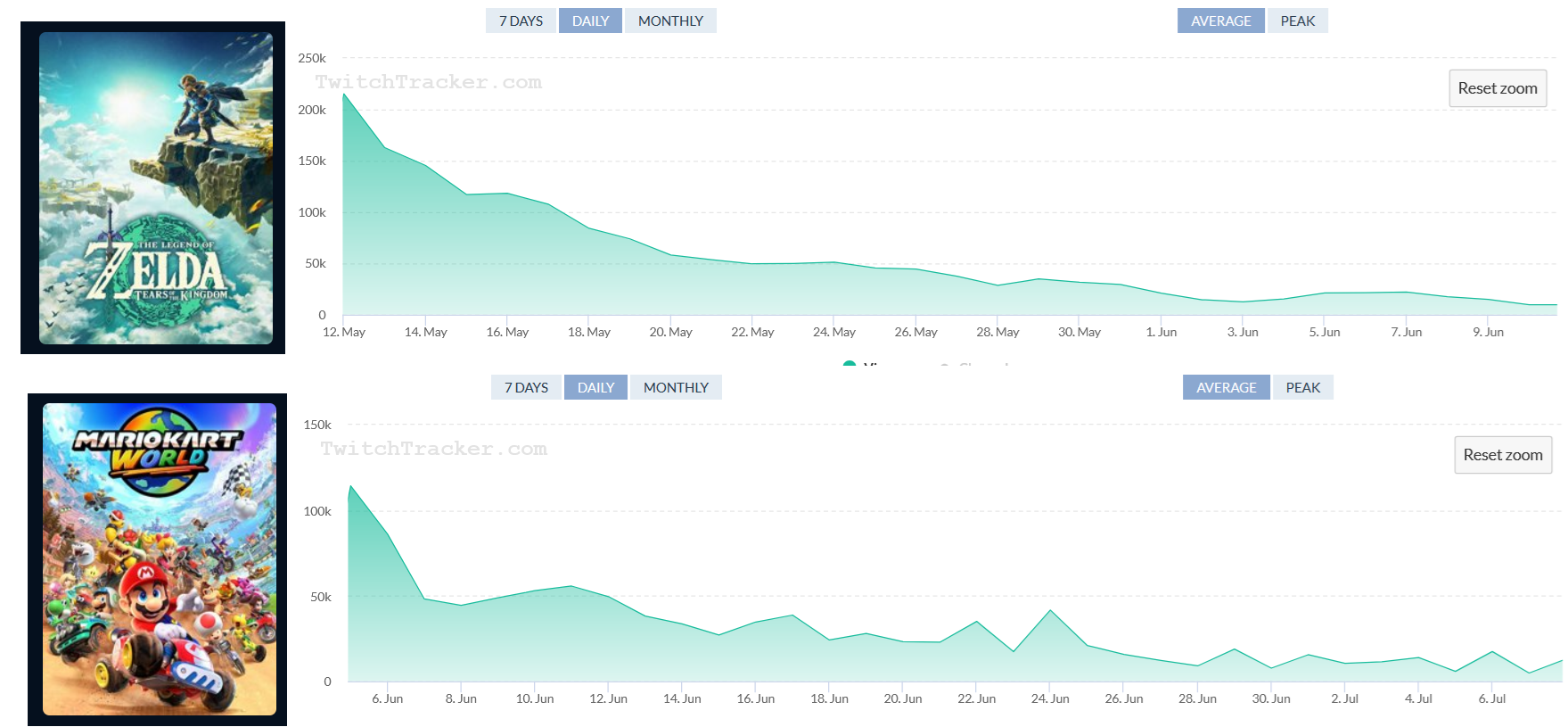Click the 28. Jun axis label
The height and width of the screenshot is (727, 1568).
[1197, 698]
